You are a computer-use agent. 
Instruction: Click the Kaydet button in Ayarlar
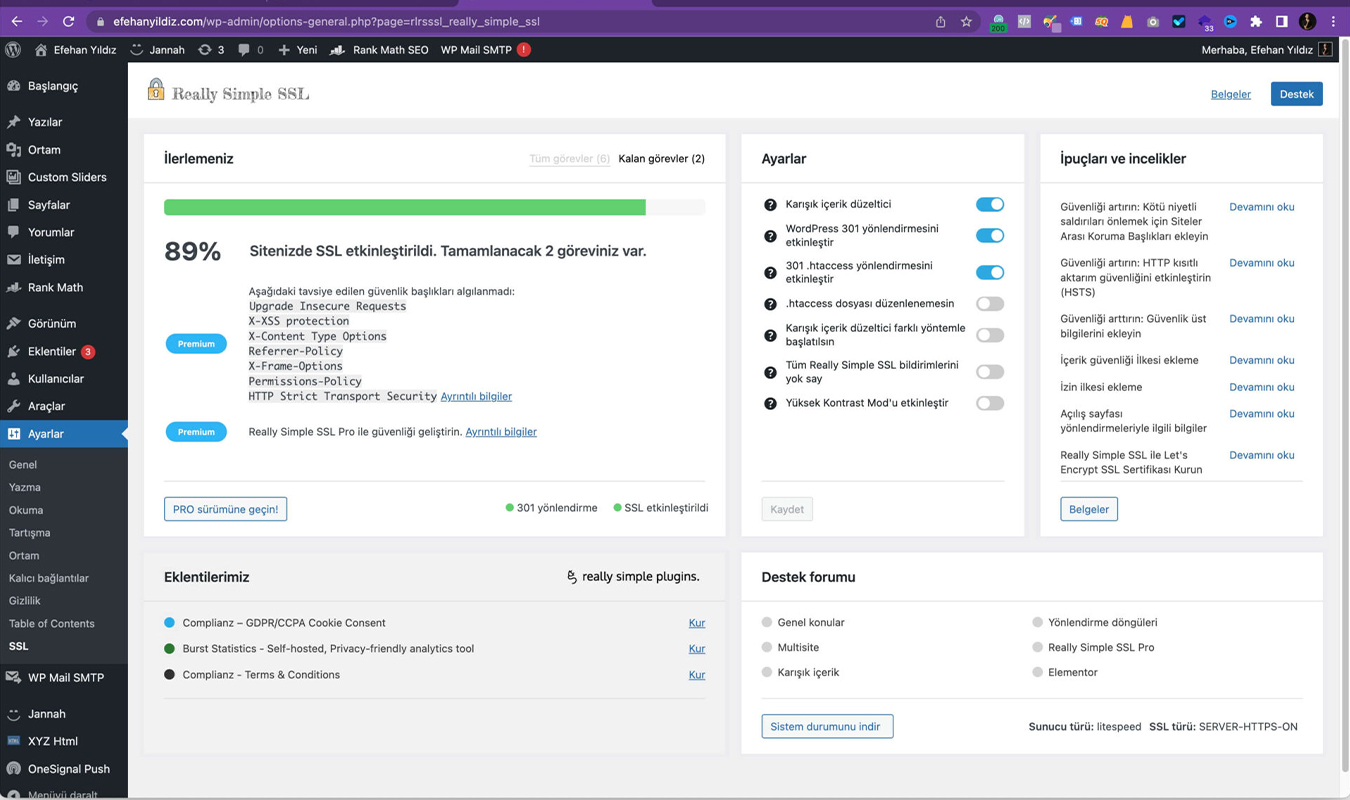787,509
